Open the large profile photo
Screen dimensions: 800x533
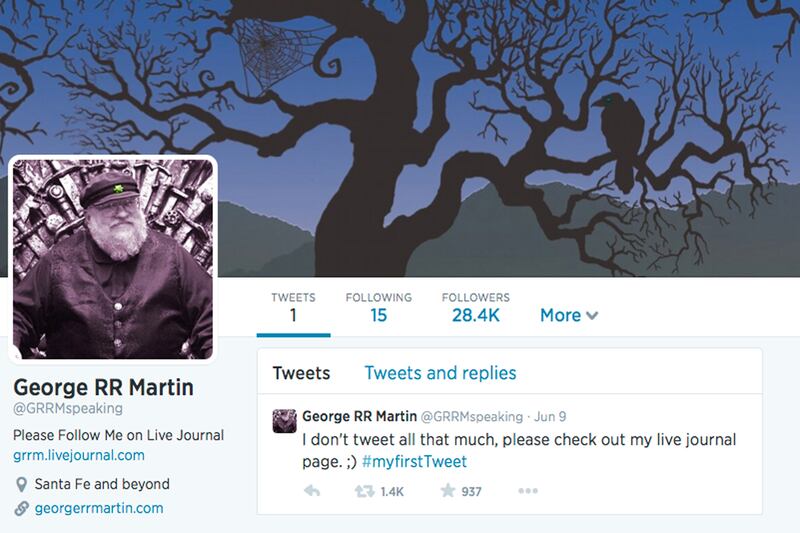tap(113, 259)
